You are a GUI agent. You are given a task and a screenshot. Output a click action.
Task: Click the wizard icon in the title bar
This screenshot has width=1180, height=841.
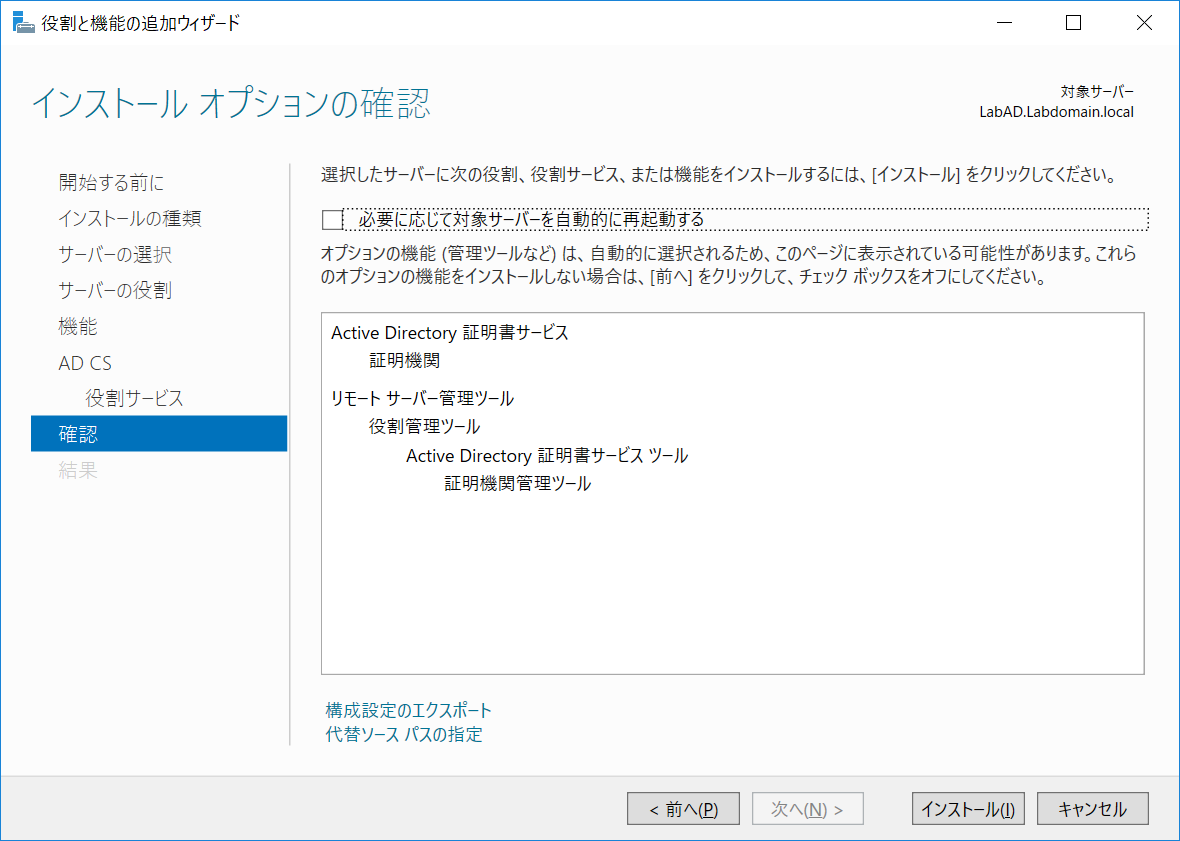(x=24, y=21)
